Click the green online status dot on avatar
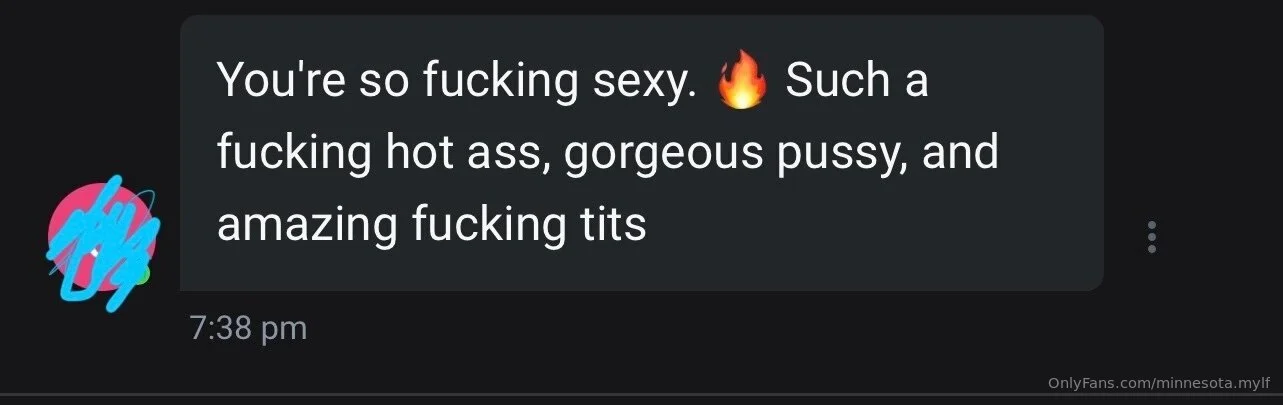The width and height of the screenshot is (1283, 405). click(x=143, y=272)
